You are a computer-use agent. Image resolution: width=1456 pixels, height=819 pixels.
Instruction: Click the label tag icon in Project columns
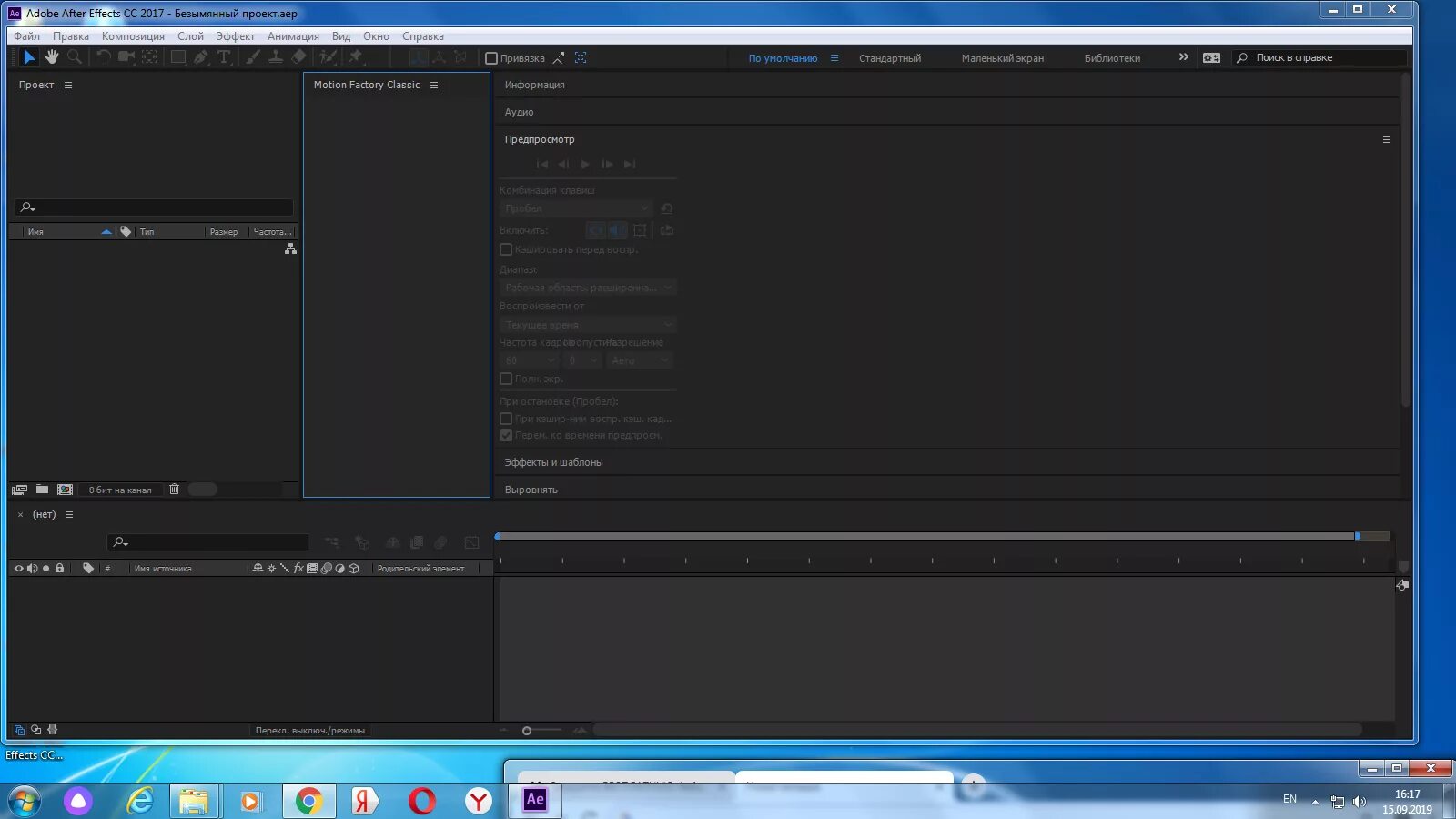pyautogui.click(x=126, y=231)
